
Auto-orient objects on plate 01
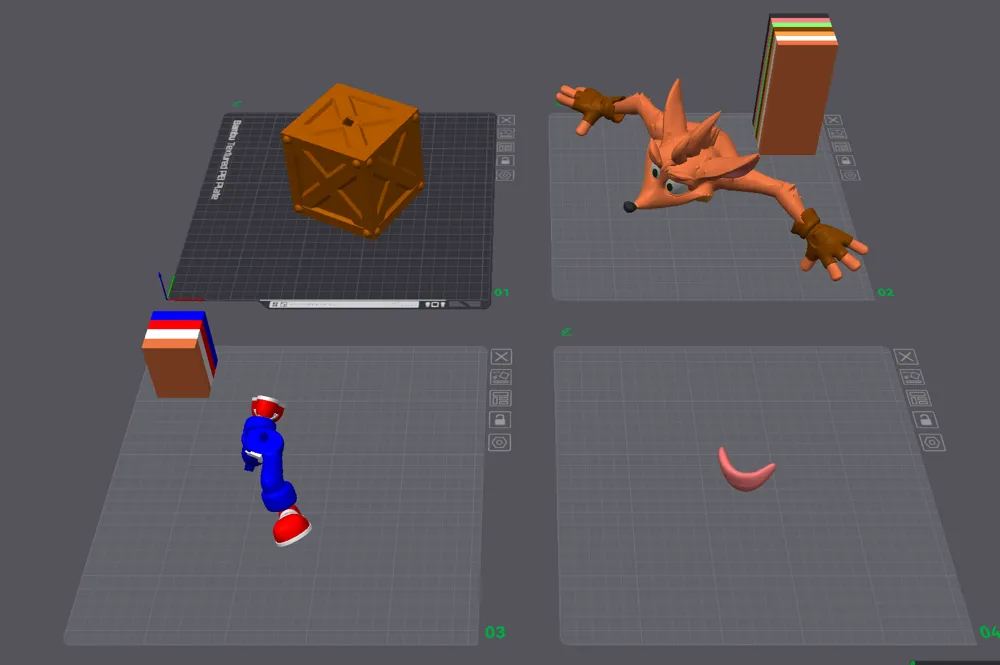point(506,133)
